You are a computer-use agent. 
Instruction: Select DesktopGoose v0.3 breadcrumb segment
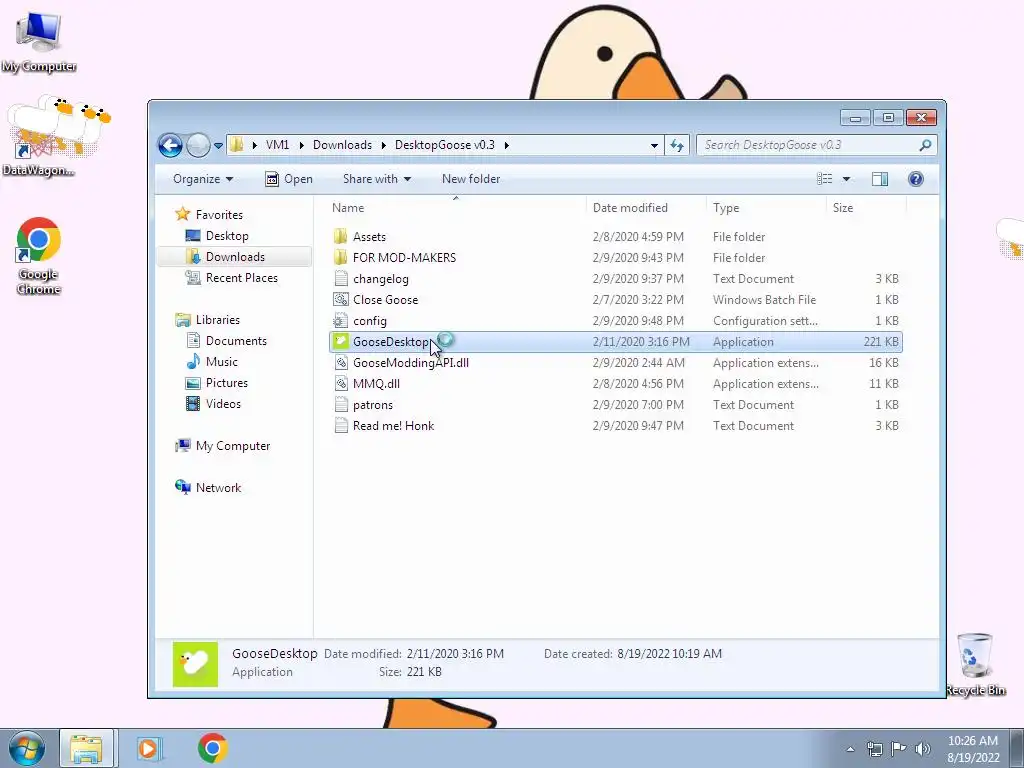coord(445,145)
